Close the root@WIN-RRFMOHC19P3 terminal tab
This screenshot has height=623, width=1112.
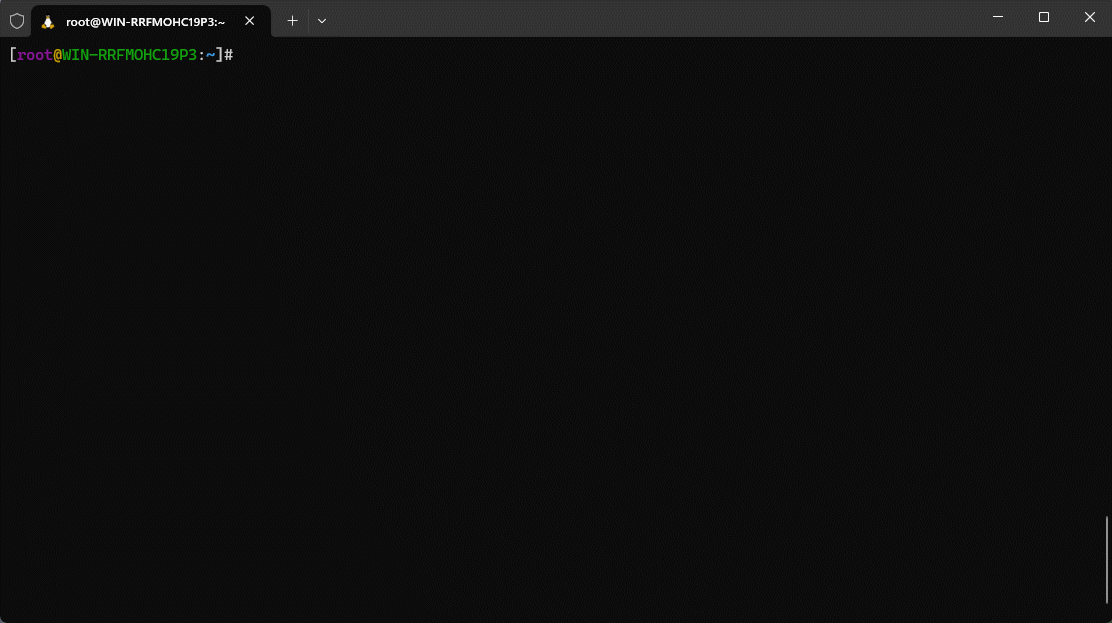(x=249, y=21)
